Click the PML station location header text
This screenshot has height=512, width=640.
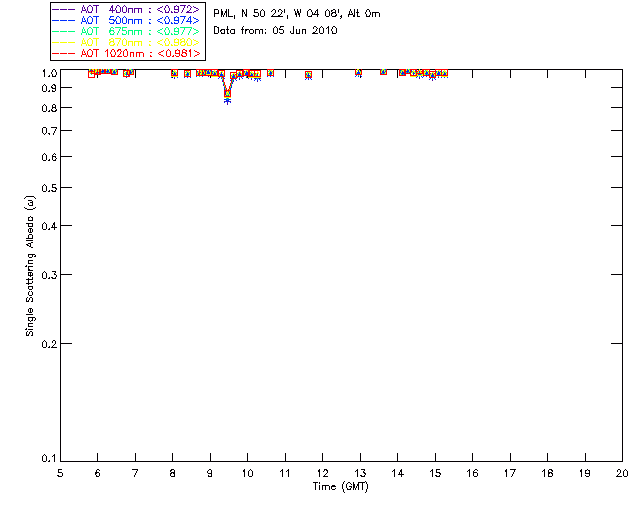297,14
